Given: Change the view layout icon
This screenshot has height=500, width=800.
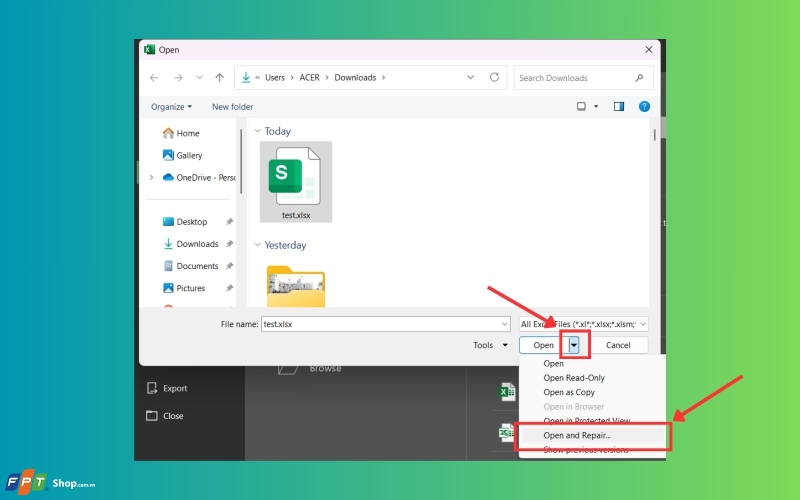Looking at the screenshot, I should click(x=581, y=106).
